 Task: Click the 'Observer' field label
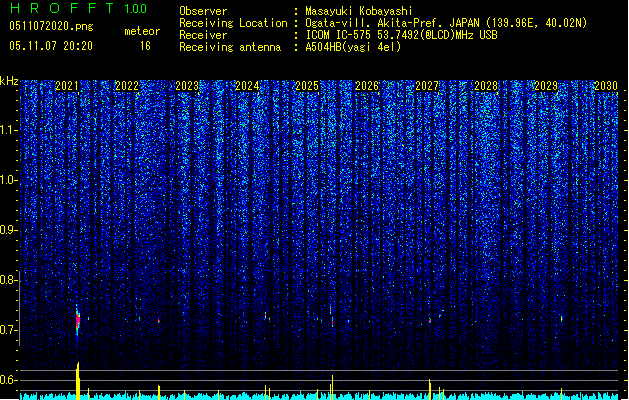(203, 11)
